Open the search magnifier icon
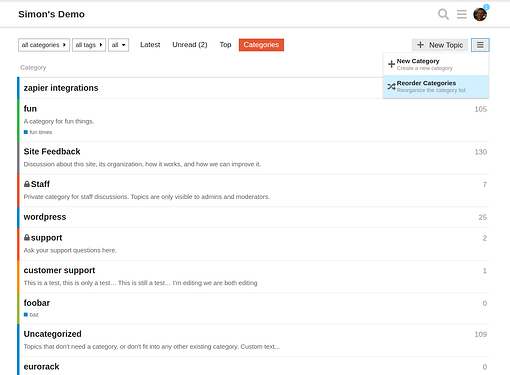Screen dimensions: 510x375 pyautogui.click(x=443, y=14)
